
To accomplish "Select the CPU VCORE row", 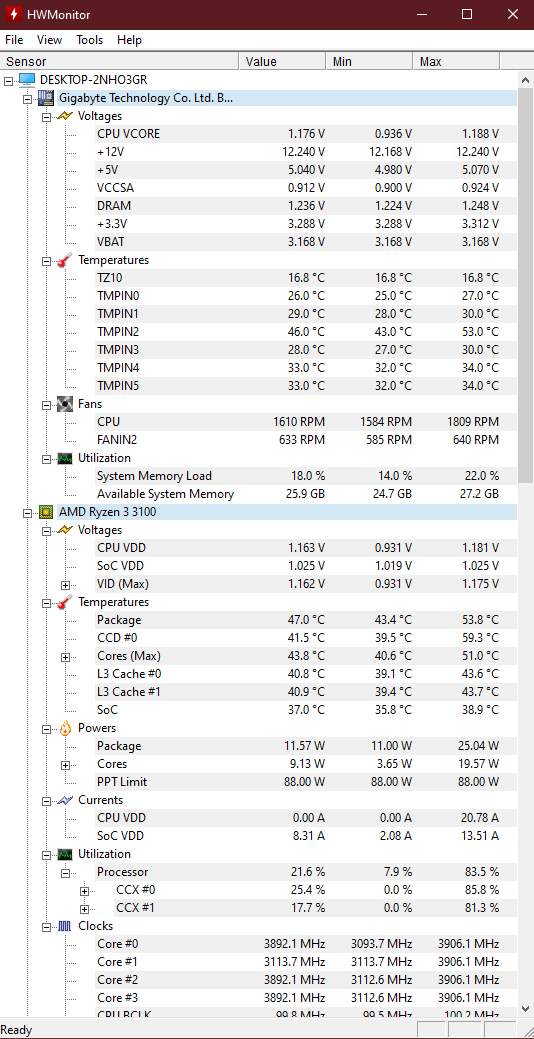I will (306, 134).
